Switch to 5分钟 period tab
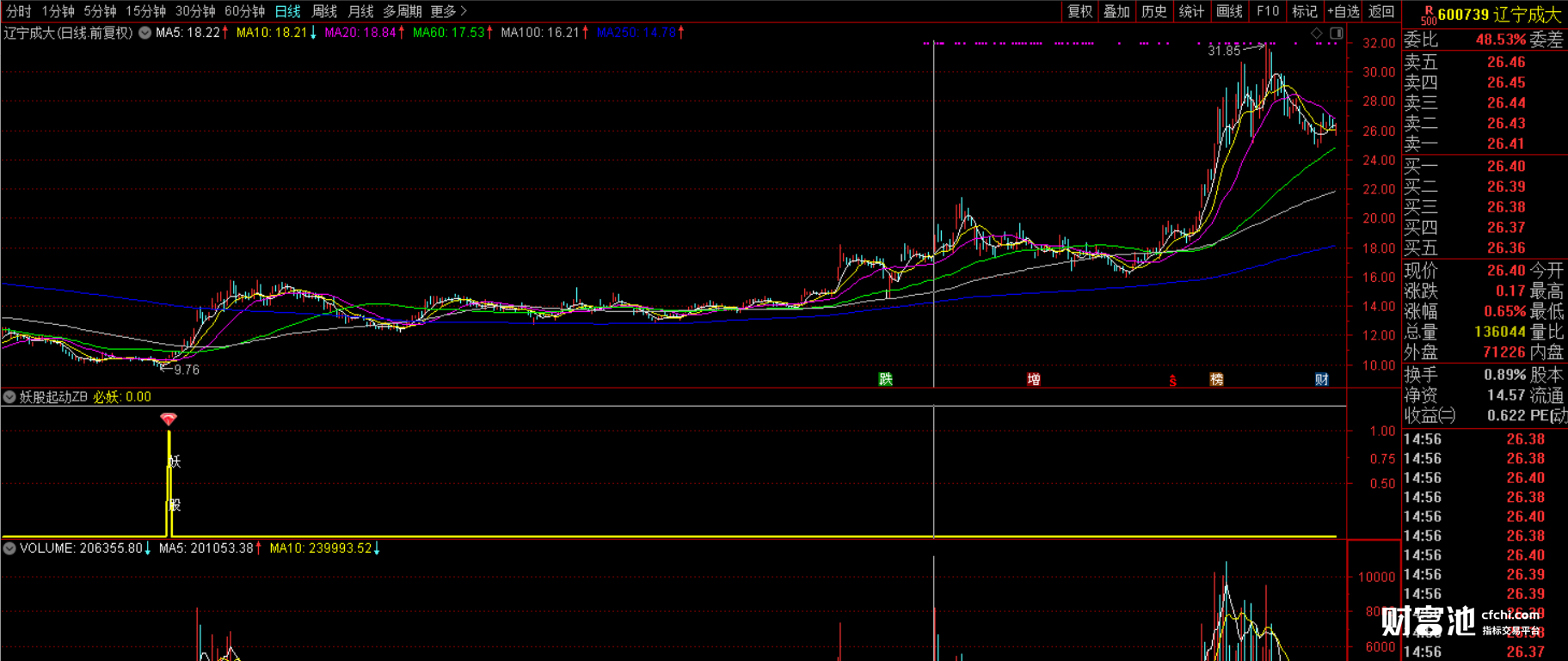Viewport: 1568px width, 661px height. pyautogui.click(x=100, y=11)
